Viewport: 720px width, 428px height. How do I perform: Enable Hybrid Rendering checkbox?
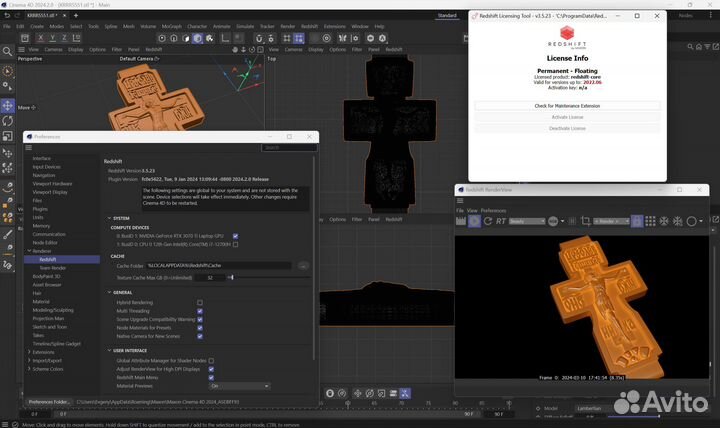pos(200,303)
